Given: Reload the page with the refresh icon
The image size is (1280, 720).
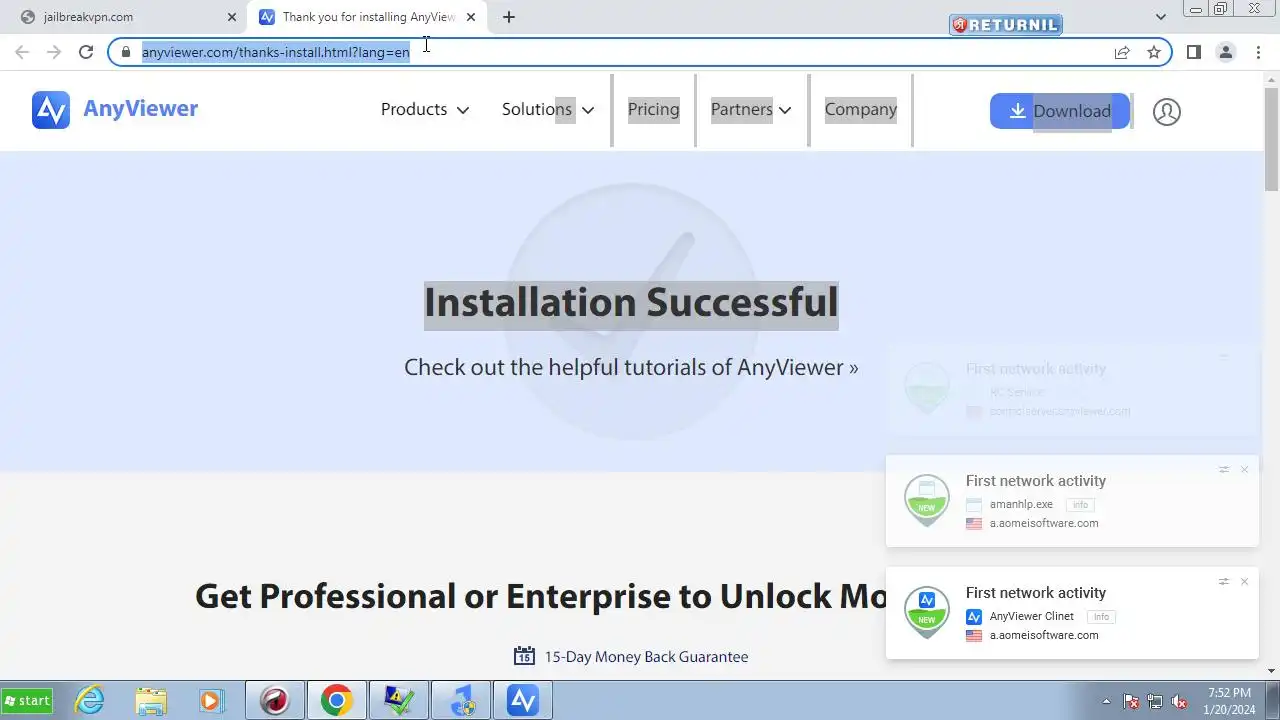Looking at the screenshot, I should click(86, 52).
